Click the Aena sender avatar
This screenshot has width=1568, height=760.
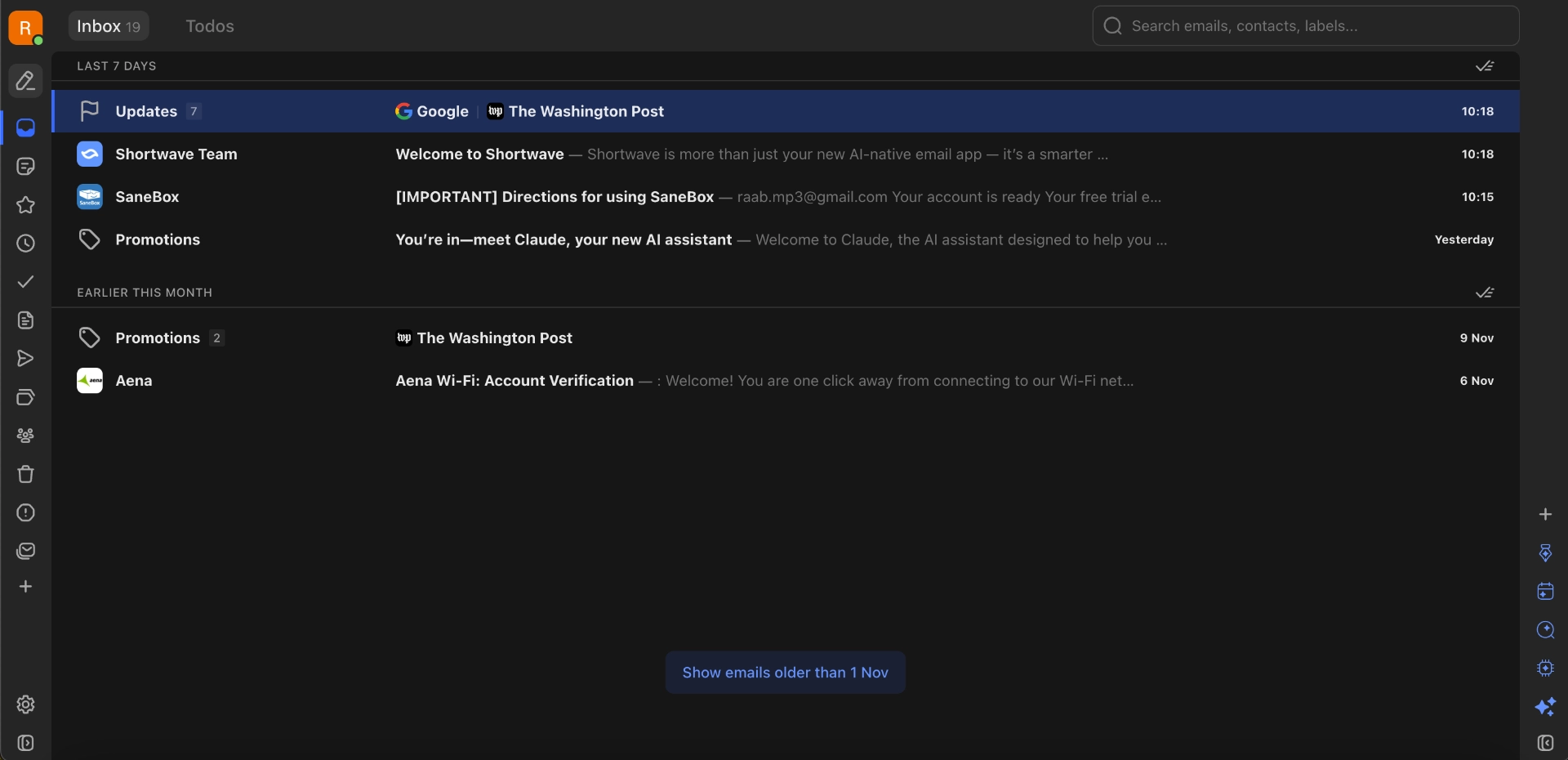(x=90, y=381)
